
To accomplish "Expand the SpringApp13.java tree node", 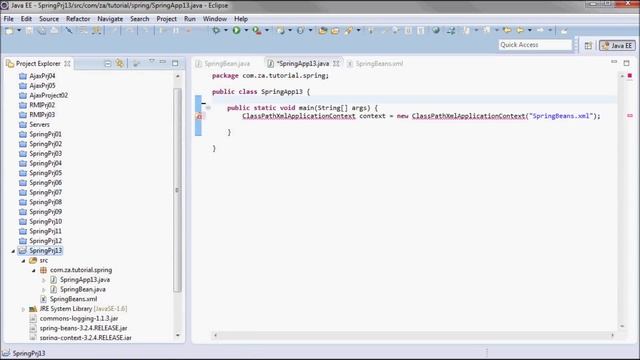I will pyautogui.click(x=44, y=280).
